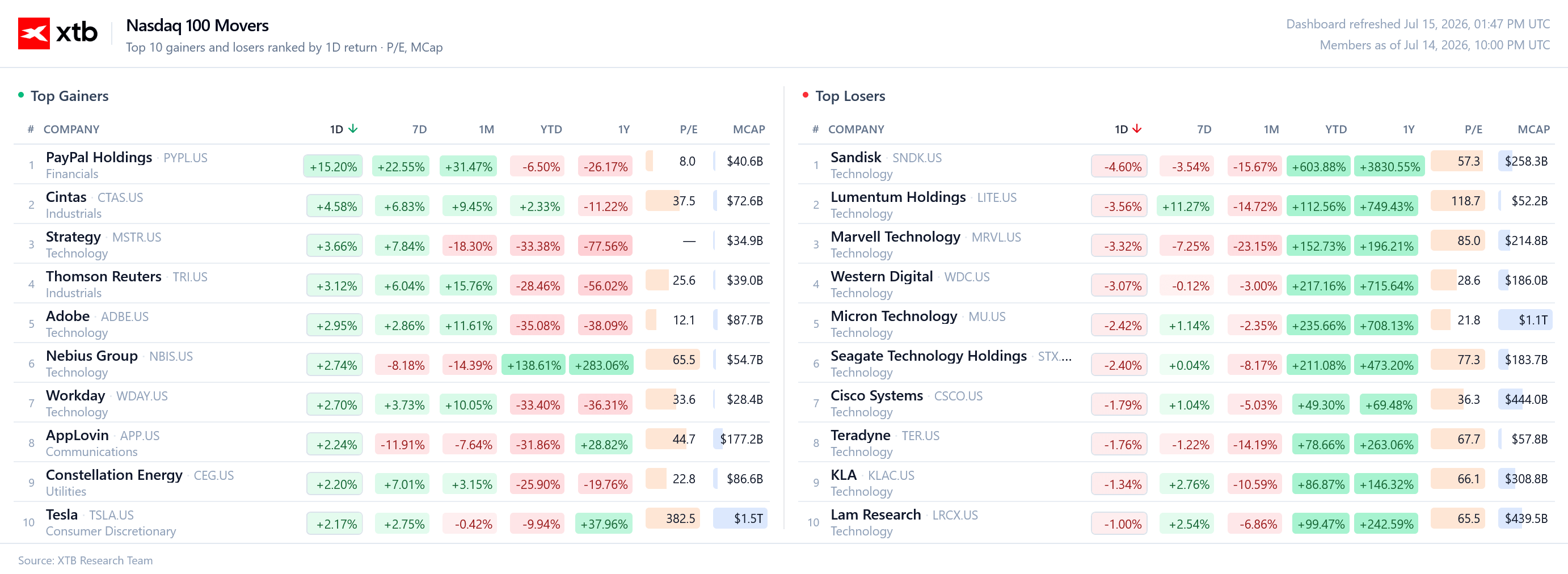Click the red XTB logo icon
The image size is (1568, 574).
pyautogui.click(x=33, y=33)
